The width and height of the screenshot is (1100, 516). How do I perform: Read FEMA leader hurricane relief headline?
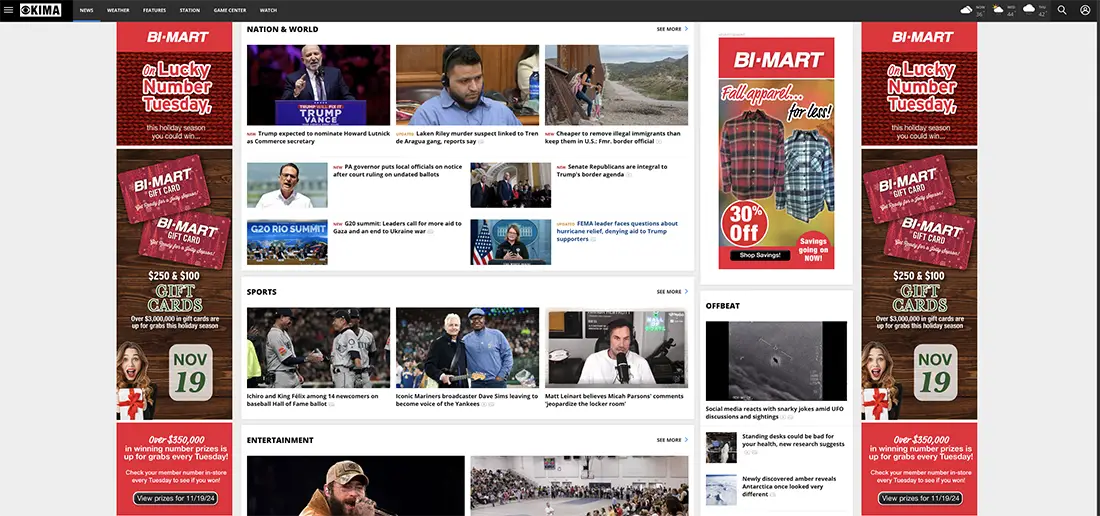617,231
